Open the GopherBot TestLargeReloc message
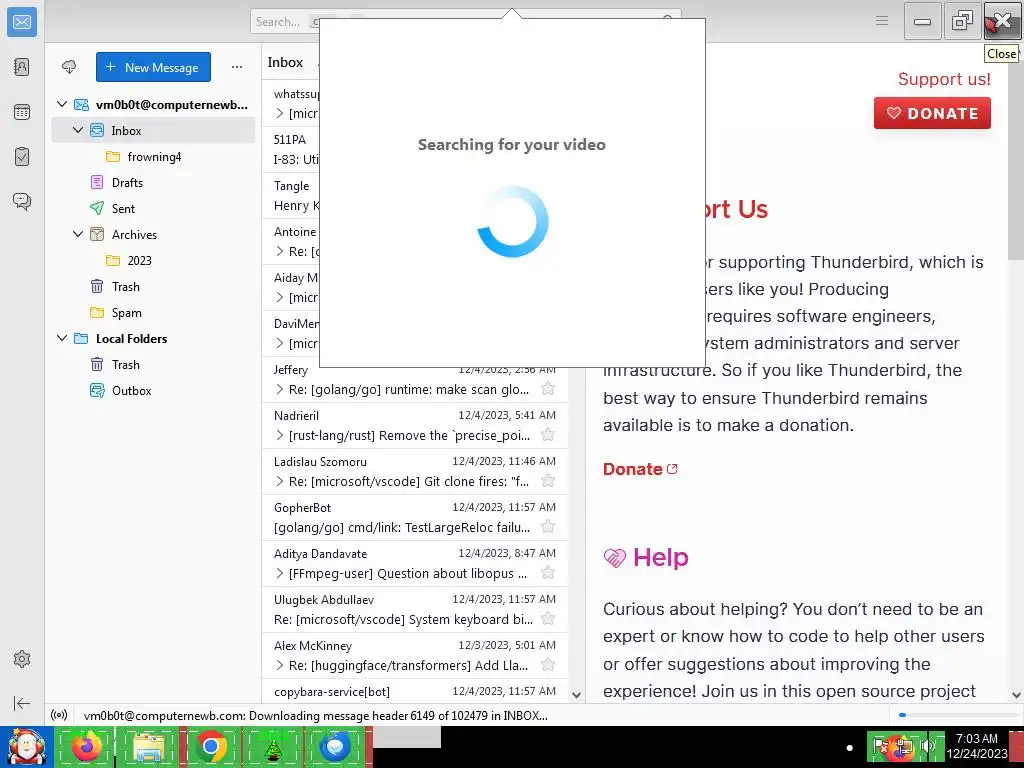Image resolution: width=1024 pixels, height=768 pixels. click(x=415, y=517)
